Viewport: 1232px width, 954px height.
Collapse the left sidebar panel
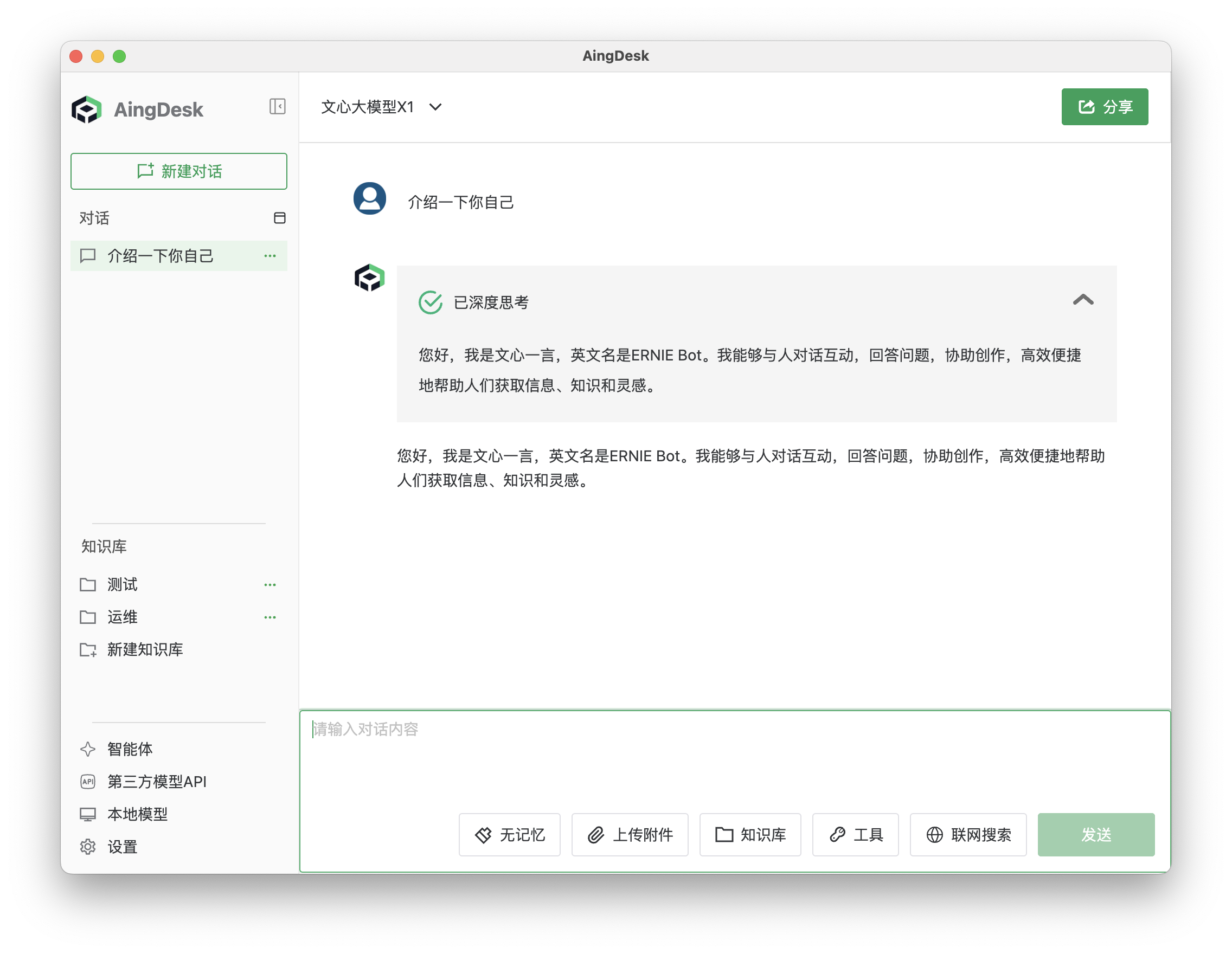277,107
